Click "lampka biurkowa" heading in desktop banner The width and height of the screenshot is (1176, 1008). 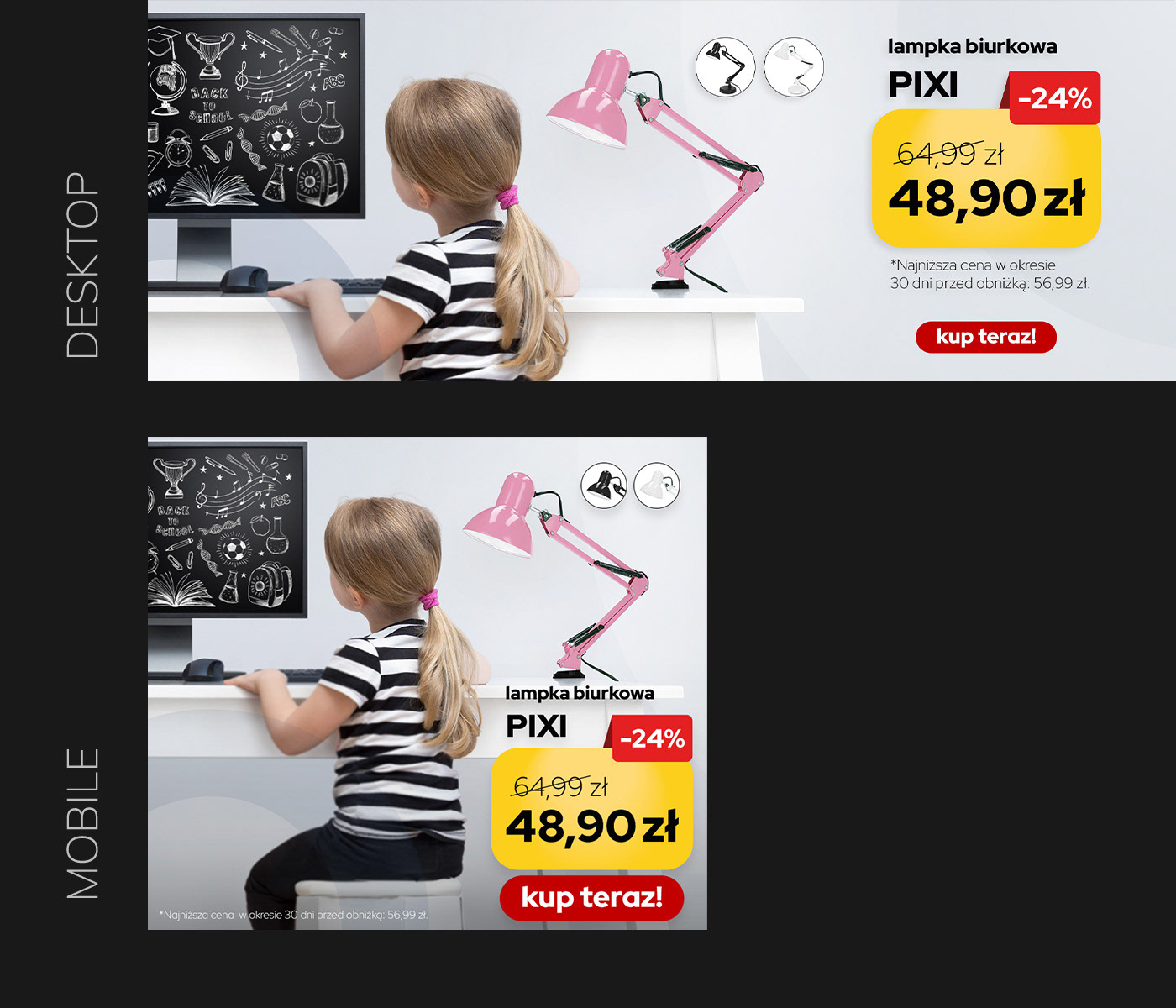[972, 46]
